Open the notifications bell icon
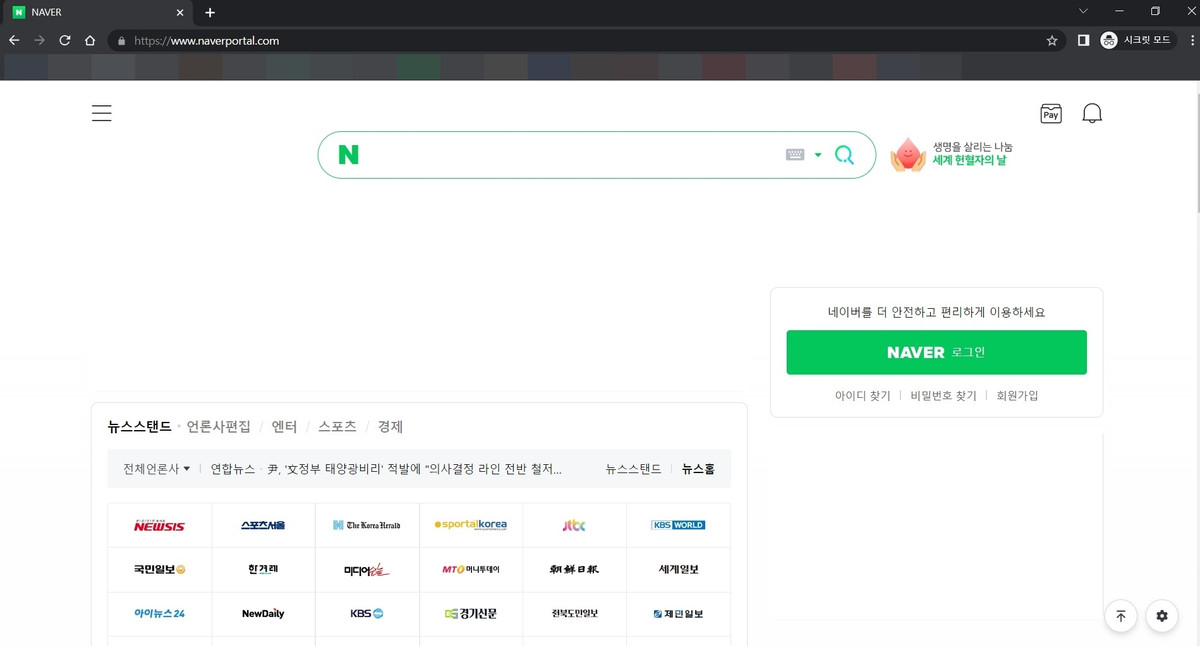 (x=1092, y=114)
